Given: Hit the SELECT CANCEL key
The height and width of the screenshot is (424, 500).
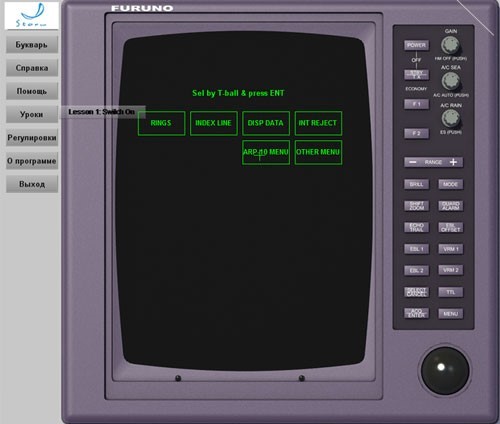Looking at the screenshot, I should tap(416, 292).
